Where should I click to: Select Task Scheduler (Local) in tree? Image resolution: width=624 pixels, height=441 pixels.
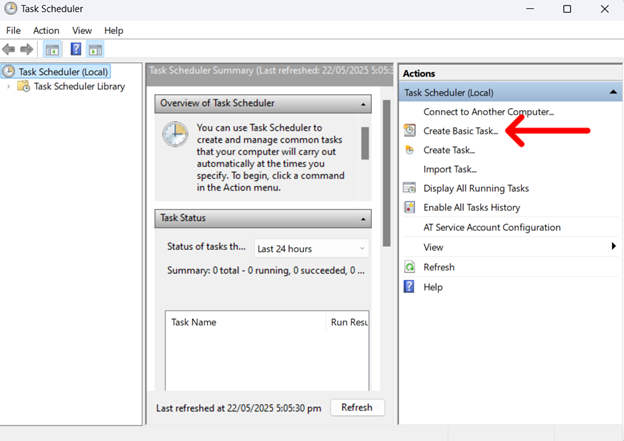(x=63, y=71)
